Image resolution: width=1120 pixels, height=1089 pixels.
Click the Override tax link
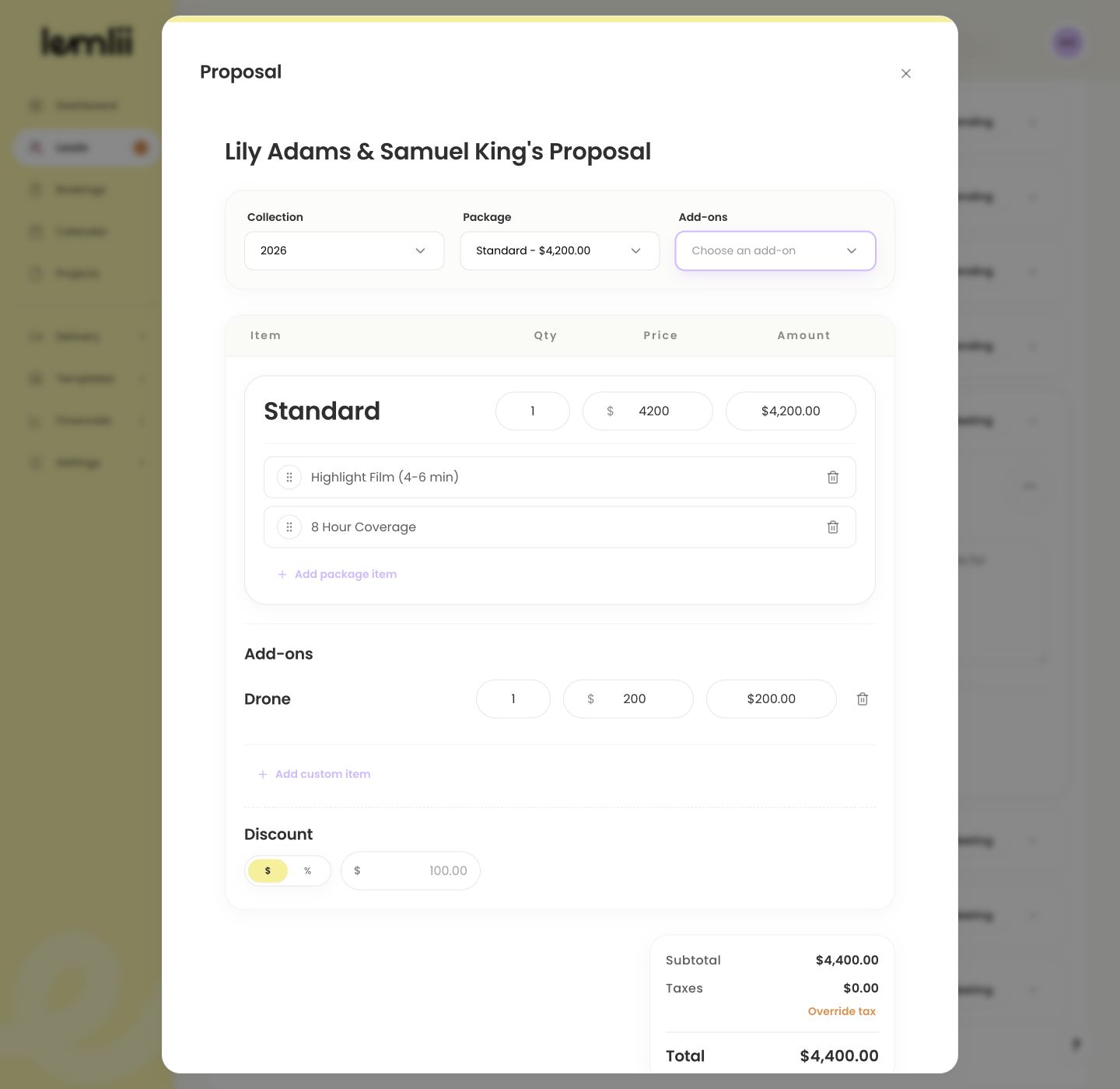842,1011
